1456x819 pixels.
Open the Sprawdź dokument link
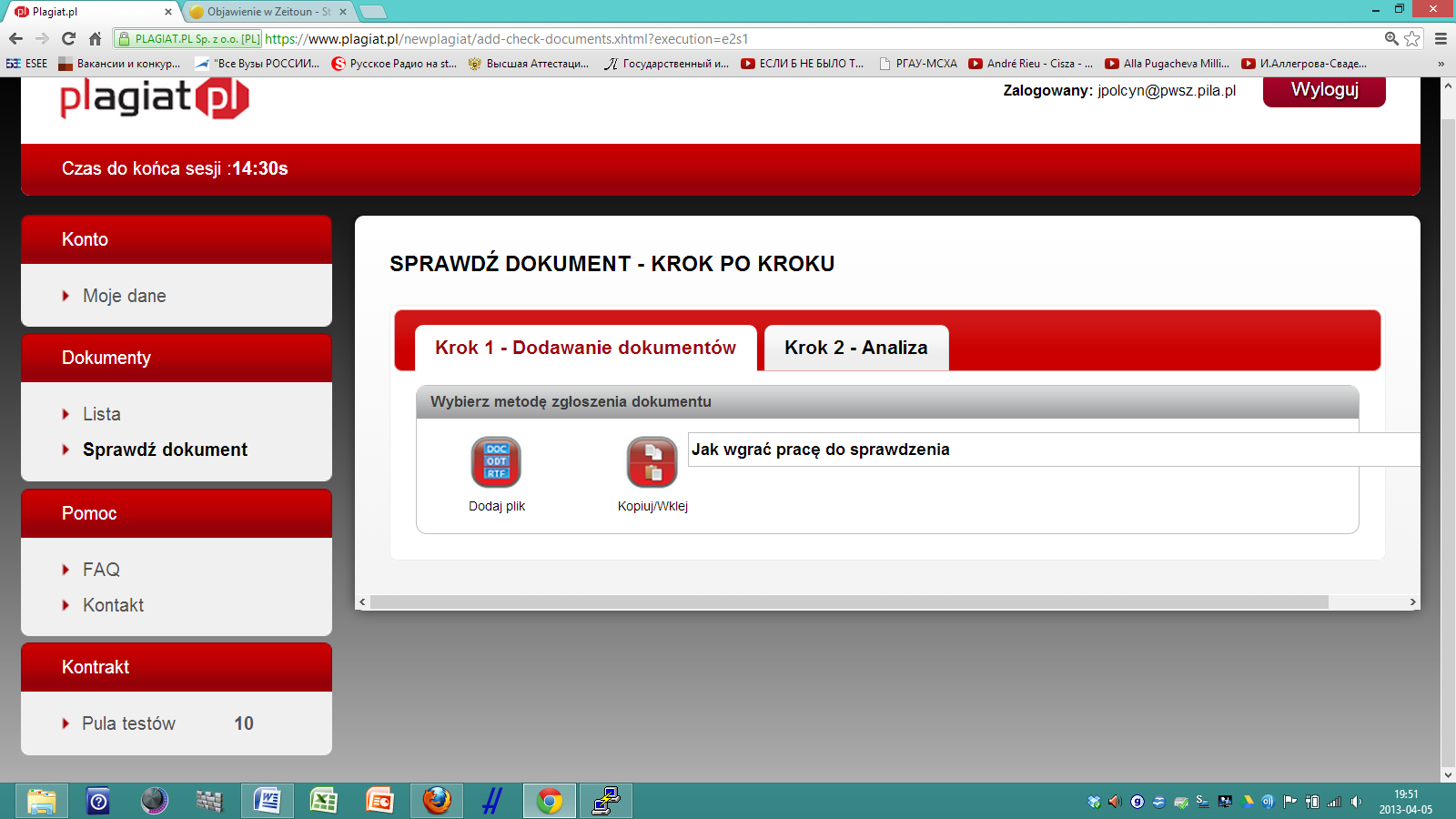pyautogui.click(x=165, y=450)
